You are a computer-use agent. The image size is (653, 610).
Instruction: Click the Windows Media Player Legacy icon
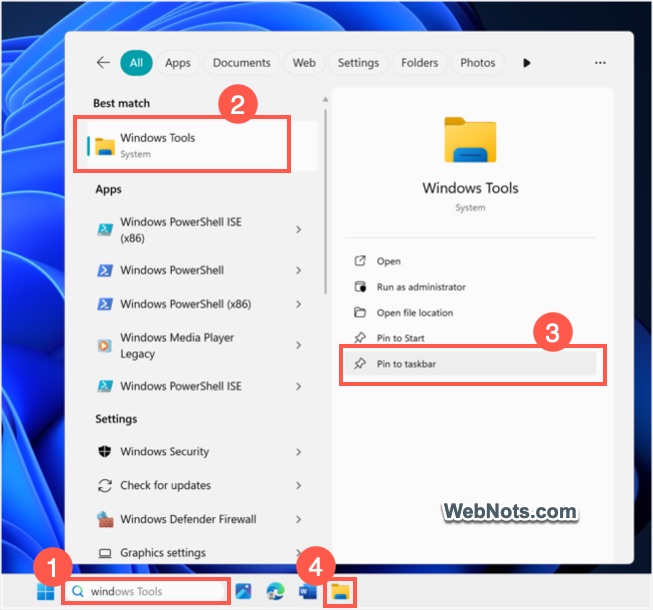coord(104,345)
